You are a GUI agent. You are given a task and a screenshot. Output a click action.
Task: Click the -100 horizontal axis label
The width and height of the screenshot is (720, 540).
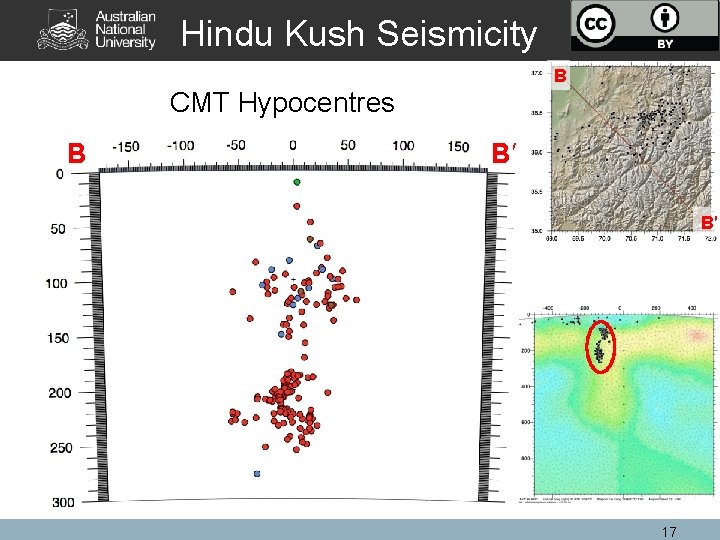click(180, 146)
